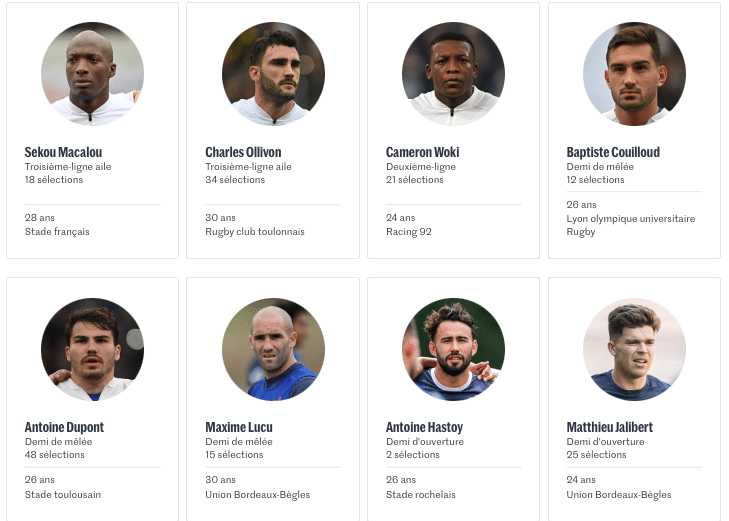
Task: Click Charles Ollivon's portrait photo
Action: (x=273, y=74)
